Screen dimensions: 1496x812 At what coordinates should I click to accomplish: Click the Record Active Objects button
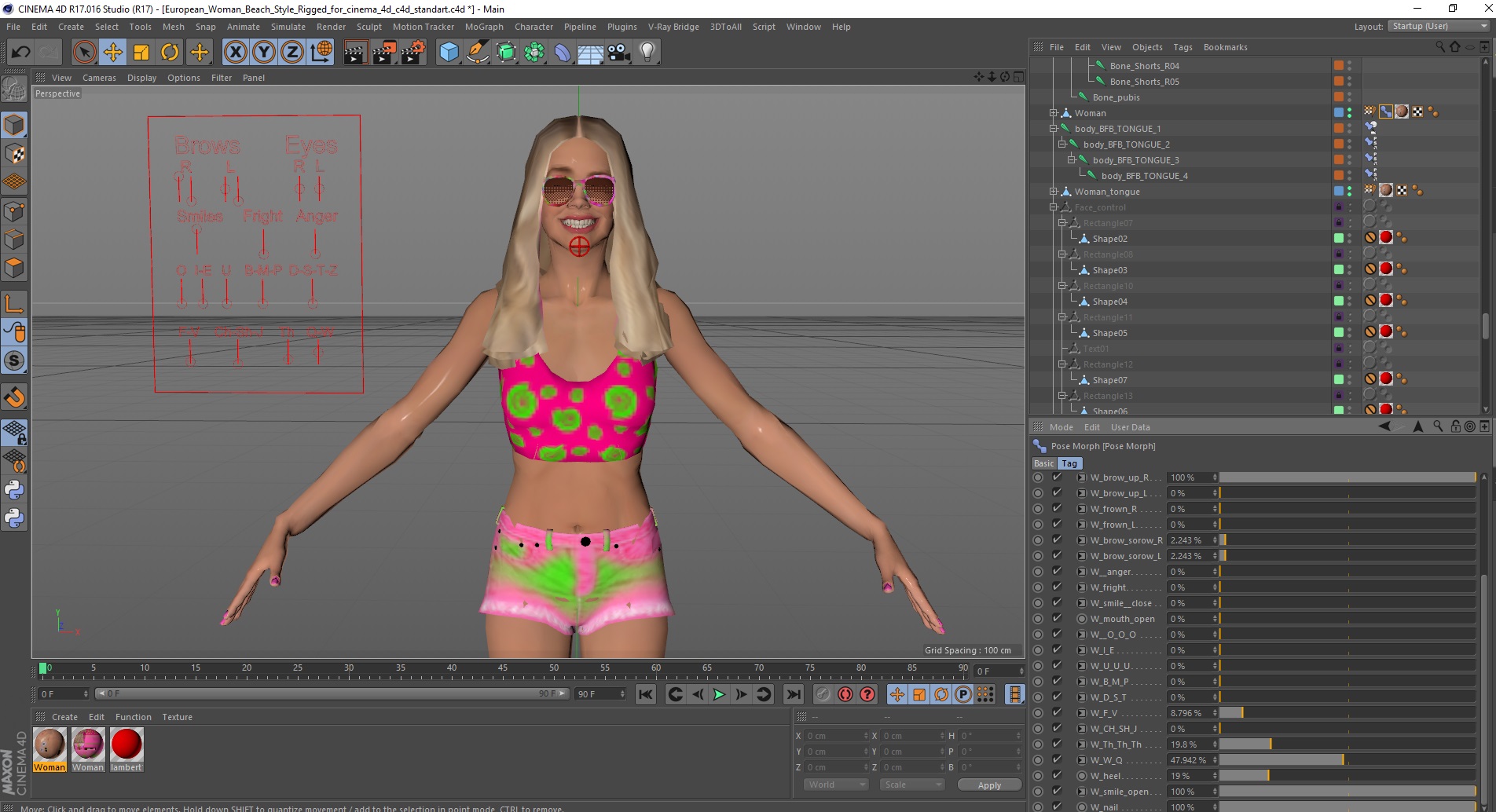[823, 694]
